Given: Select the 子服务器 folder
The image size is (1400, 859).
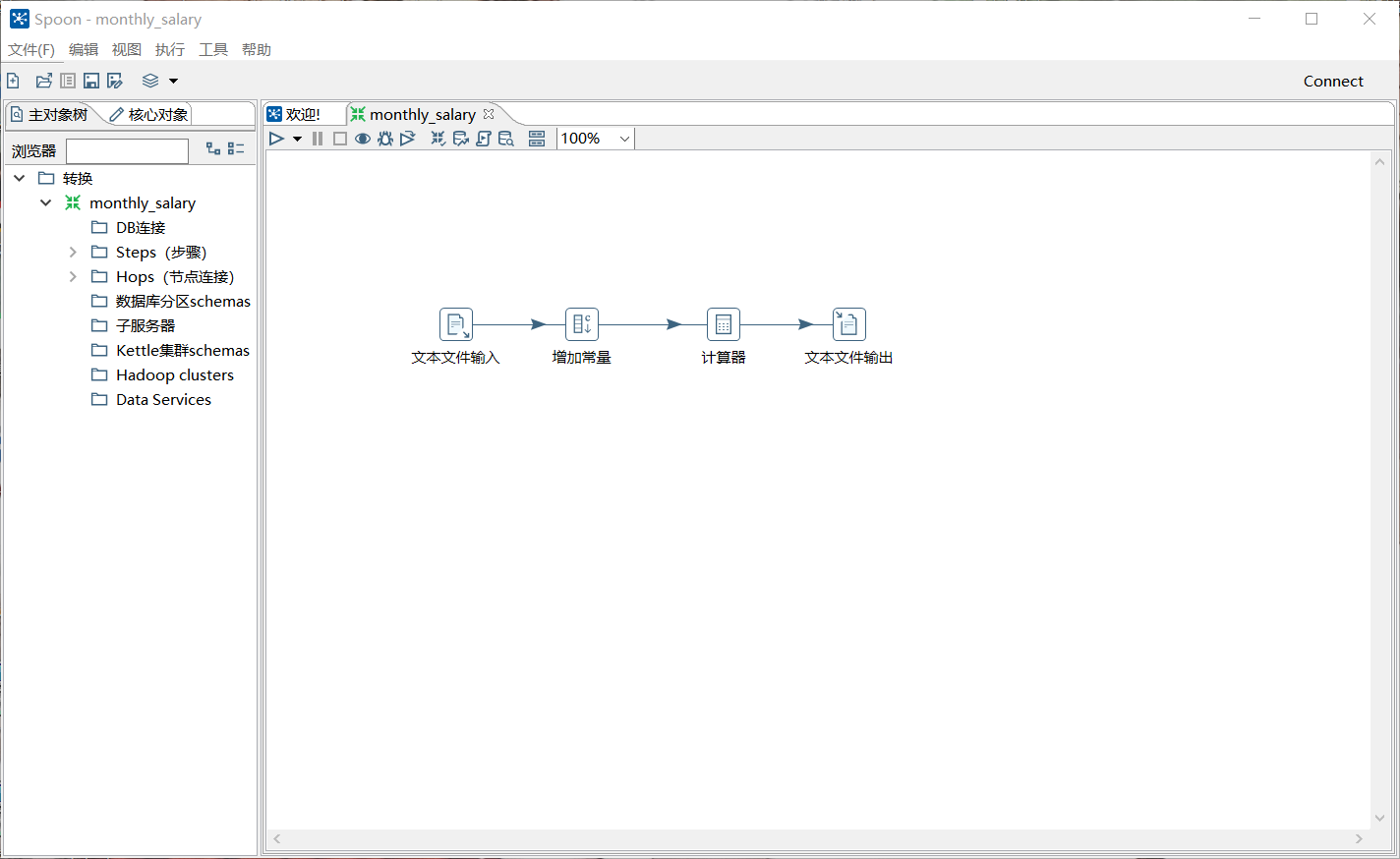Looking at the screenshot, I should [x=146, y=325].
